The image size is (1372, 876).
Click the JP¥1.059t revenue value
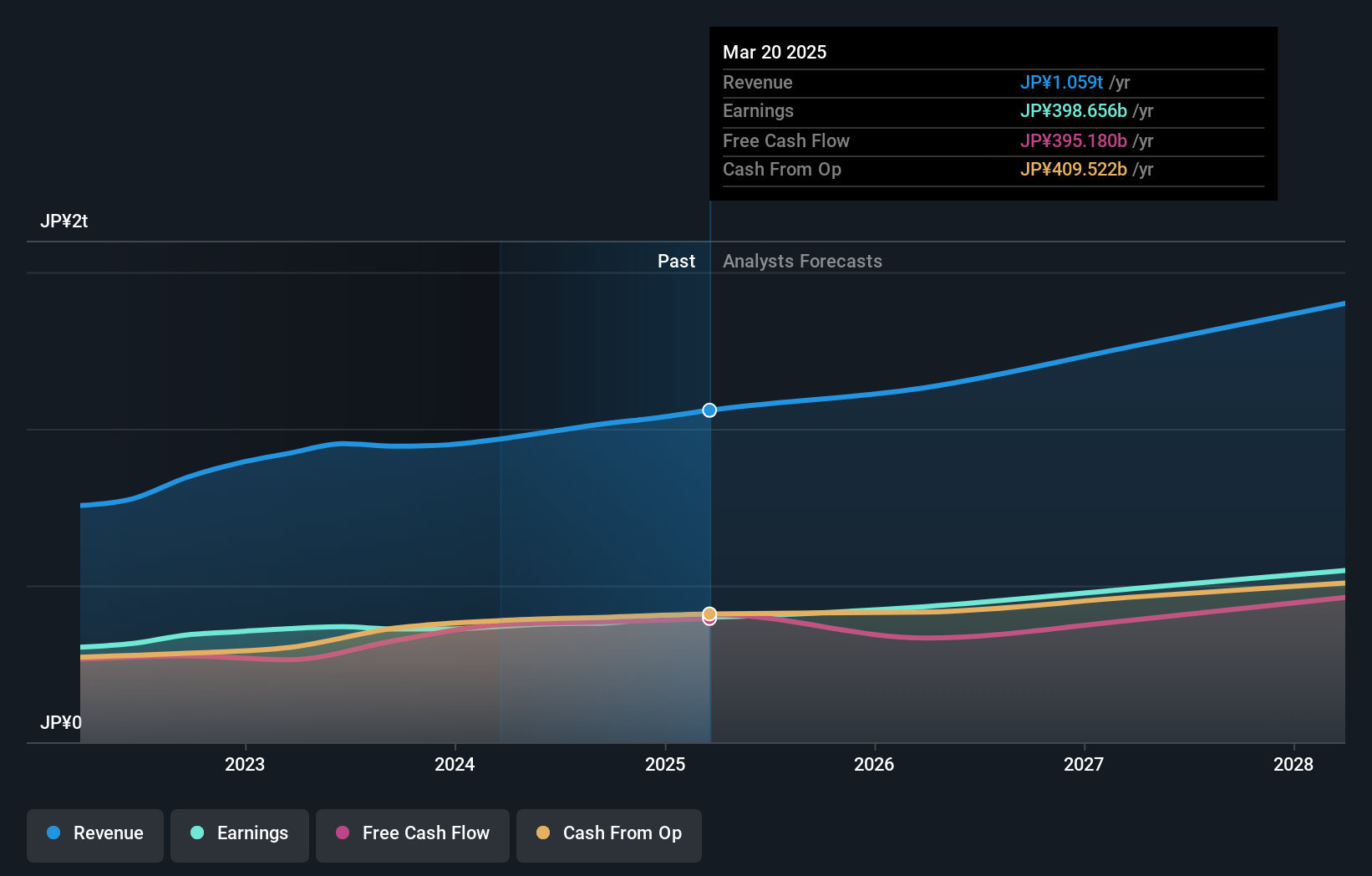click(x=1061, y=83)
